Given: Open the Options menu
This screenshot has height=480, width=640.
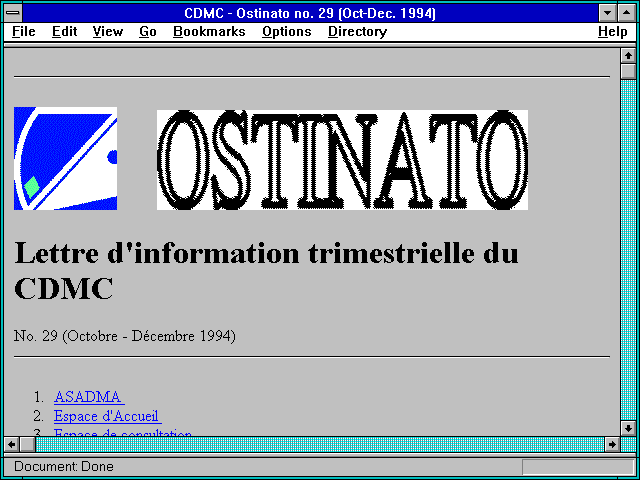Looking at the screenshot, I should coord(287,32).
